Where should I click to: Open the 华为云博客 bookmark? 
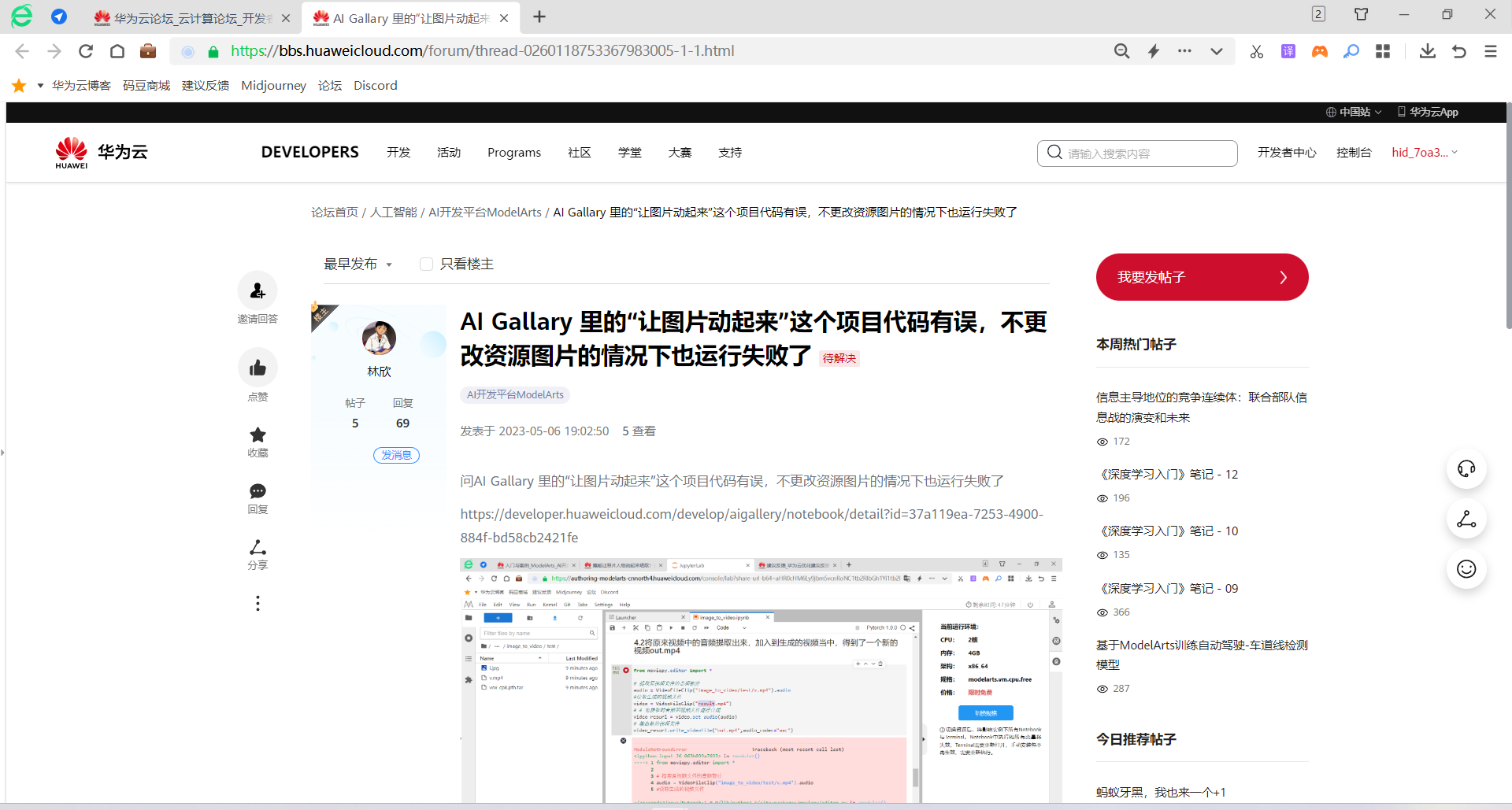point(82,86)
